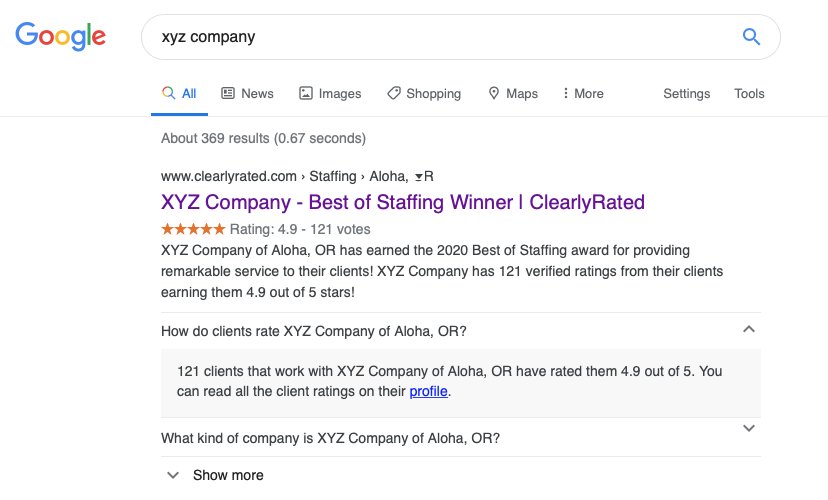Click the 'Show more' text

point(228,475)
